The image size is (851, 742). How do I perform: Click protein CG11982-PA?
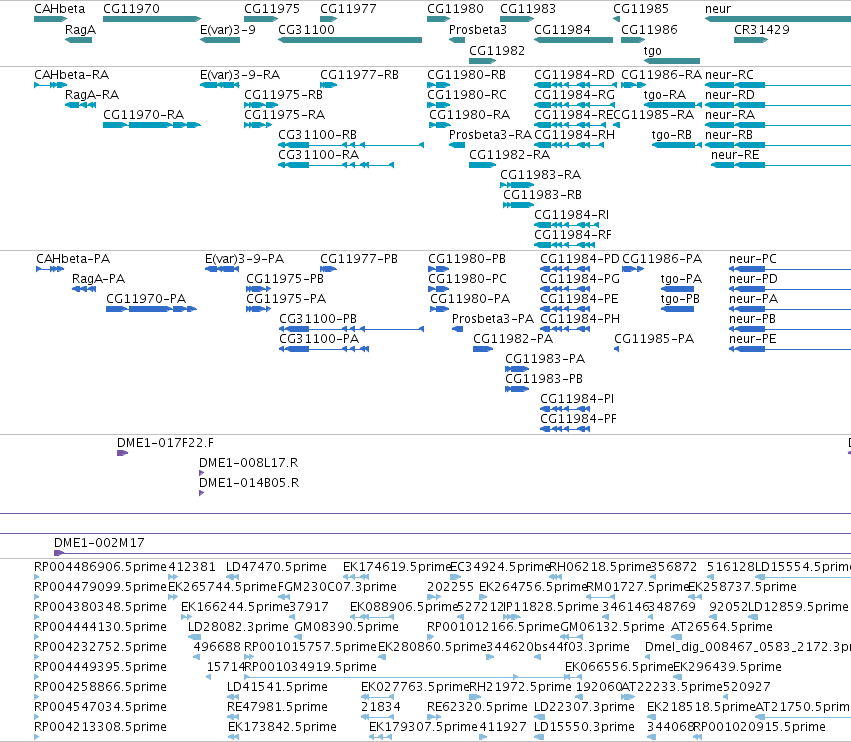(513, 339)
